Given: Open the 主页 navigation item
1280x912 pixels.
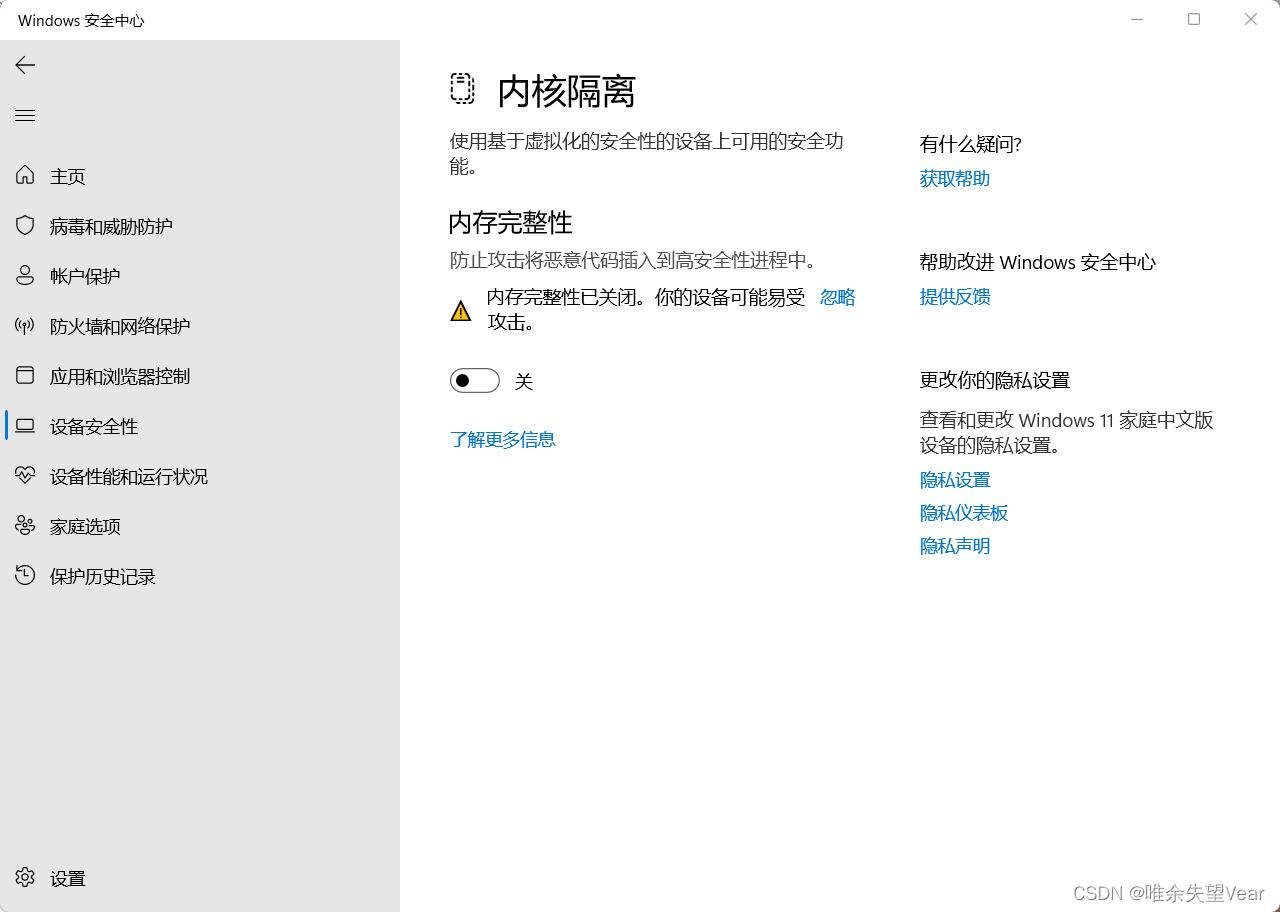Looking at the screenshot, I should (200, 176).
